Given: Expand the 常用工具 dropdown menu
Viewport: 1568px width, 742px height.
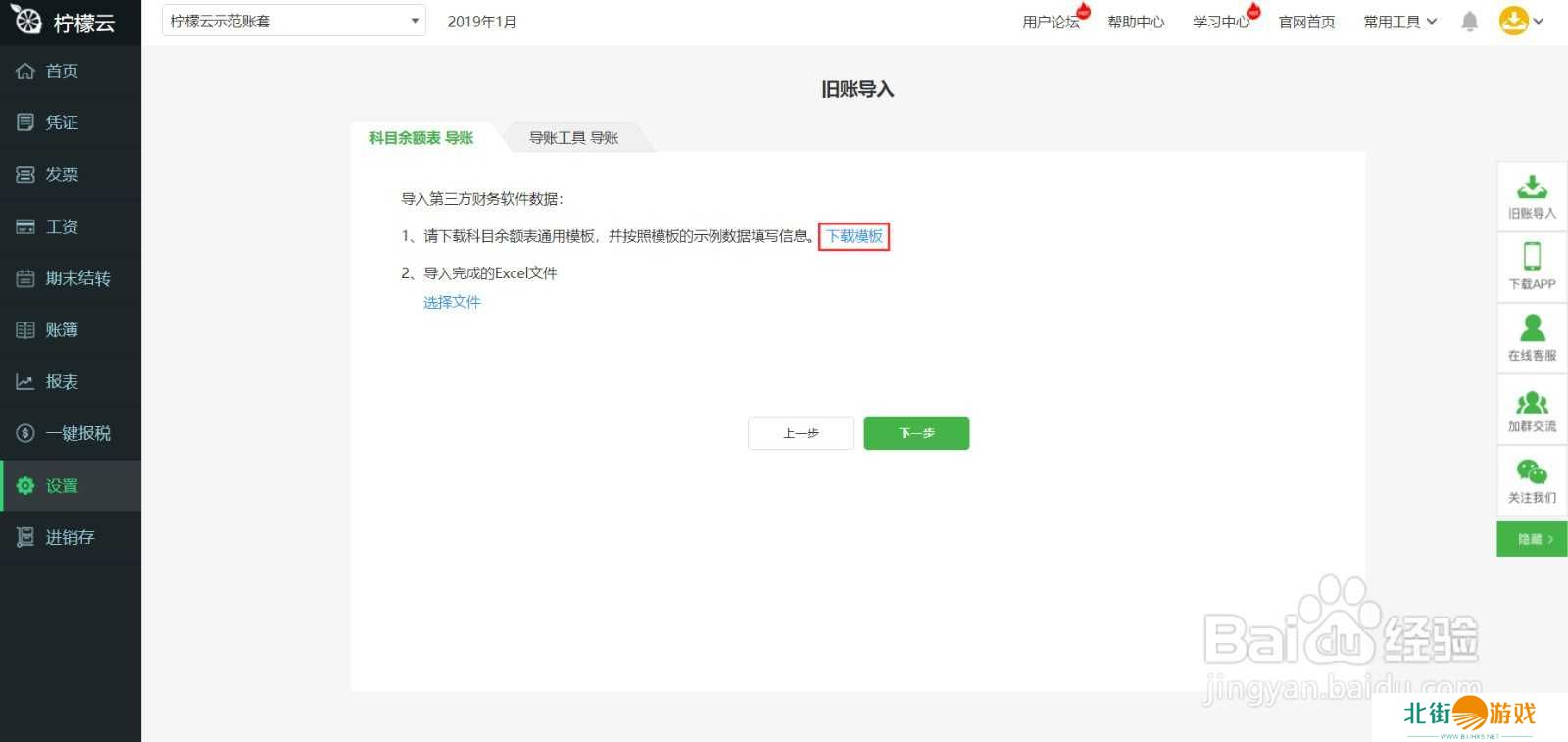Looking at the screenshot, I should click(1399, 22).
